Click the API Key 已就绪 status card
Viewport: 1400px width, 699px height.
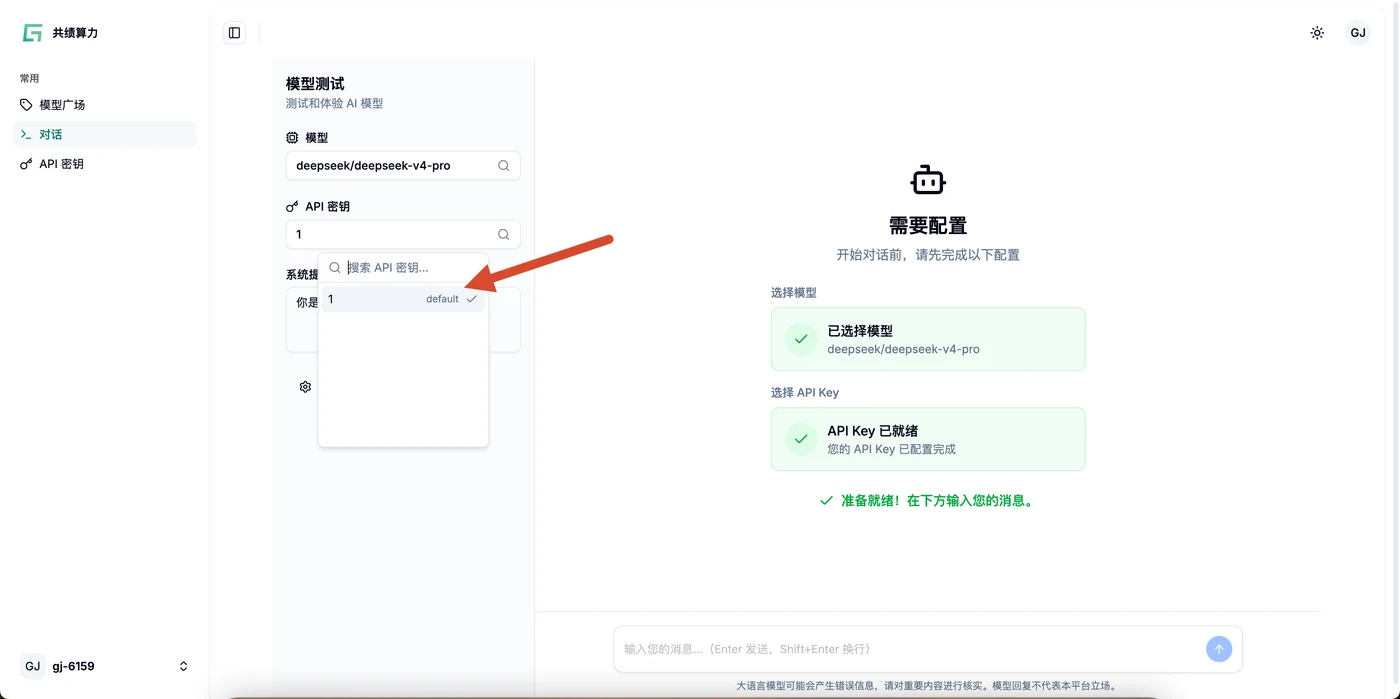pos(928,439)
